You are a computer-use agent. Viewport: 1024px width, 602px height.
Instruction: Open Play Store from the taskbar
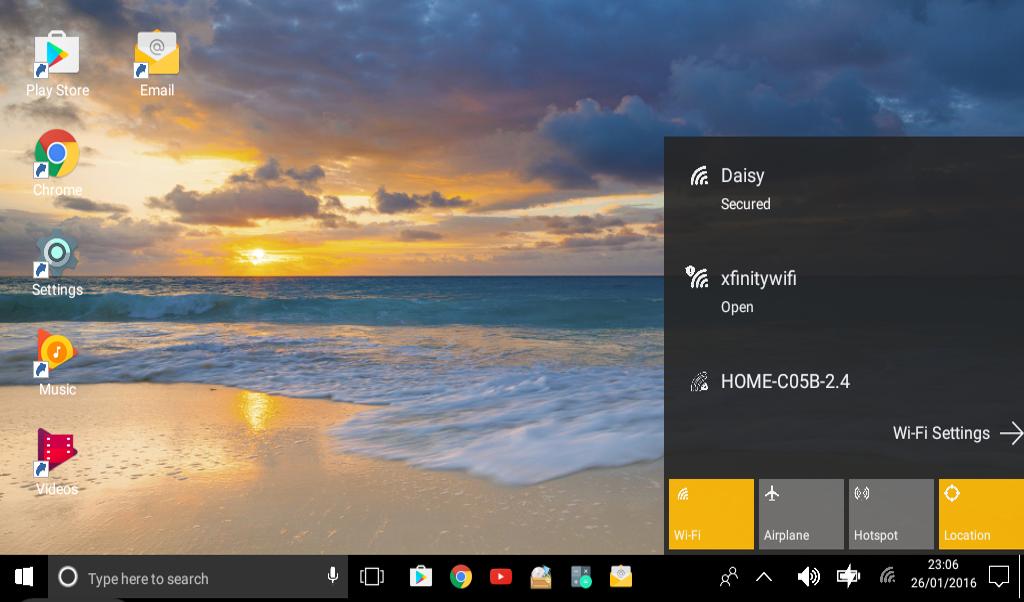pos(421,577)
